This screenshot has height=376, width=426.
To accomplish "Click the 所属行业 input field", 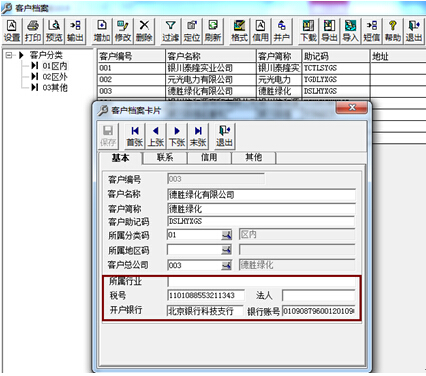I will click(x=261, y=281).
